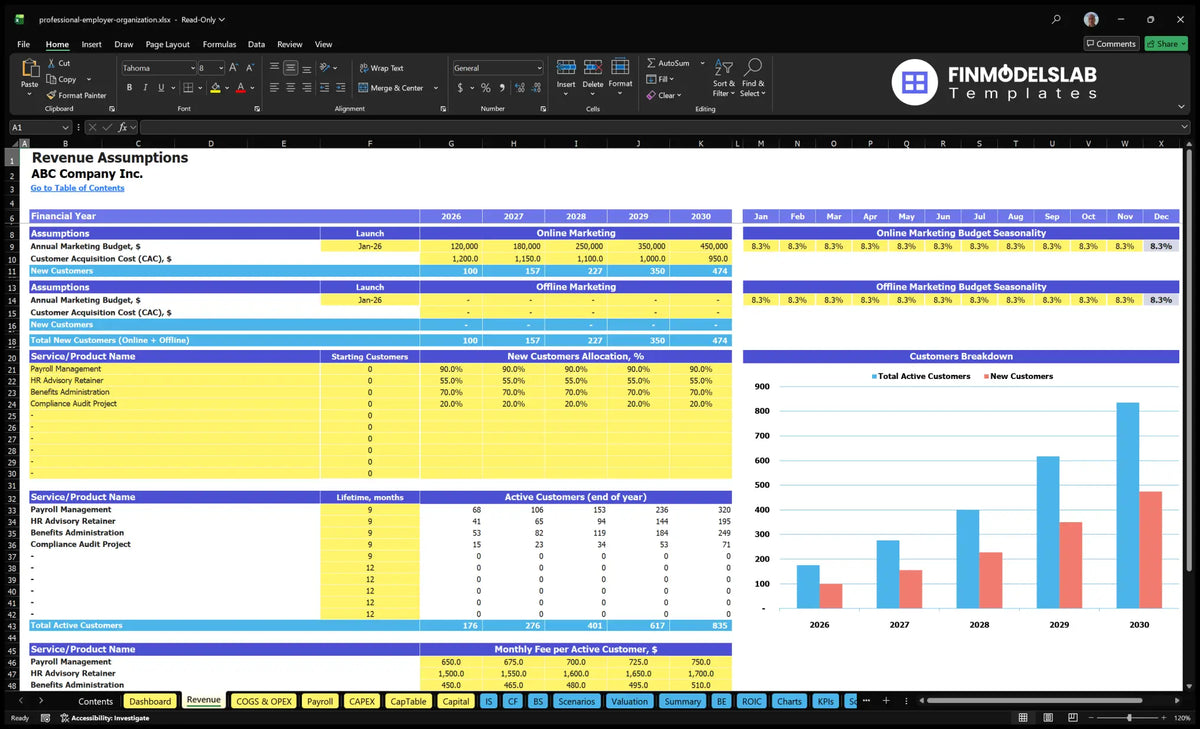The width and height of the screenshot is (1200, 729).
Task: Toggle align text left
Action: coord(274,88)
